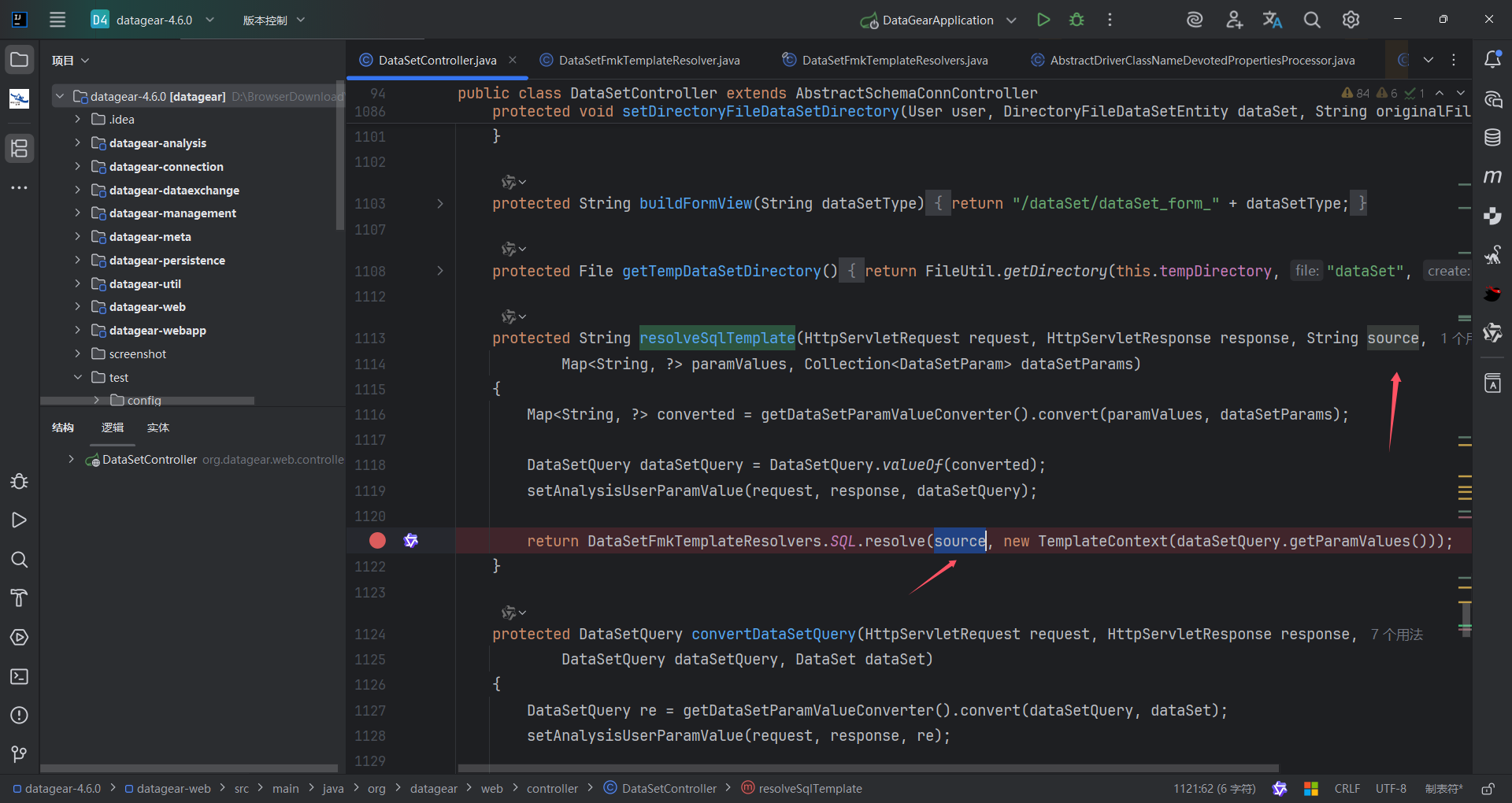
Task: Open the Terminal tool window
Action: click(x=20, y=676)
